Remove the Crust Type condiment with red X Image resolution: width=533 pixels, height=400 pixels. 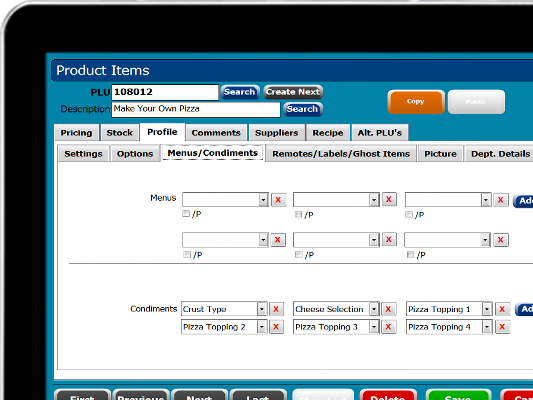coord(276,309)
